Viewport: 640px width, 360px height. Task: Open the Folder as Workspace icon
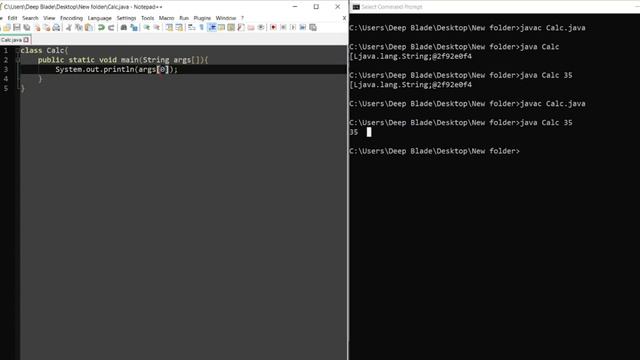[251, 27]
